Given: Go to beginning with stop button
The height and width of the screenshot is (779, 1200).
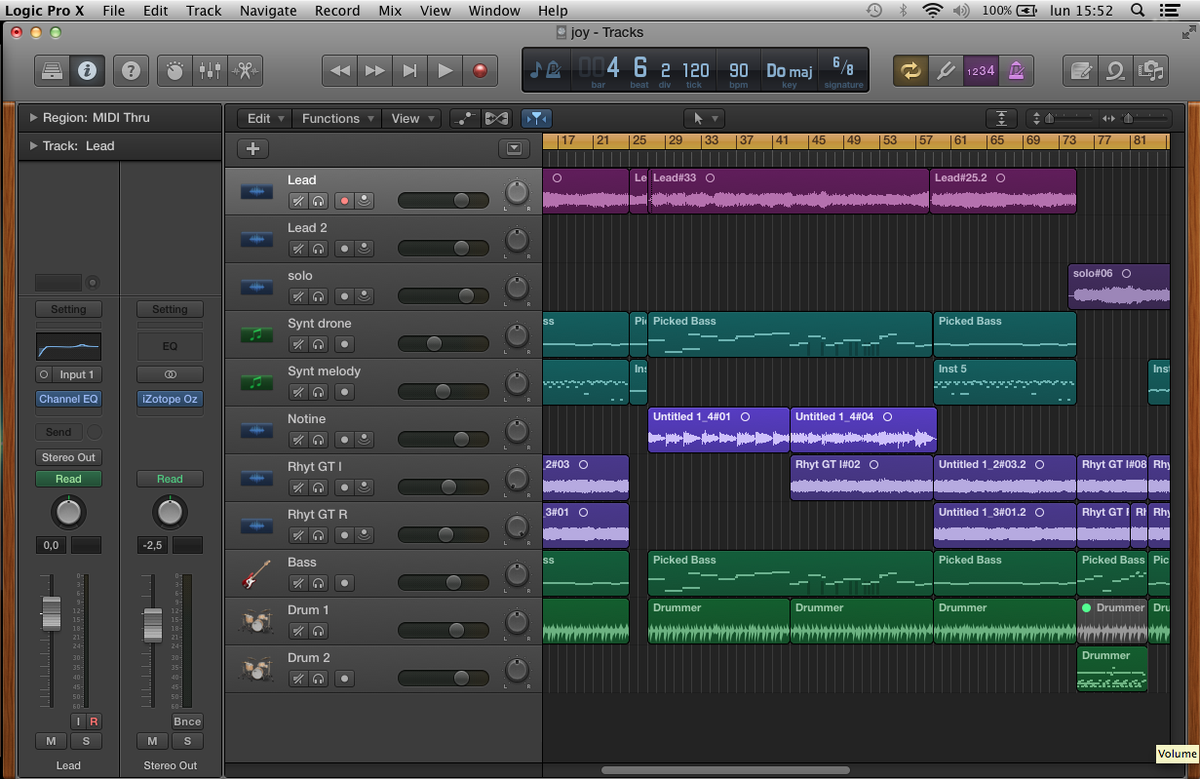Looking at the screenshot, I should pyautogui.click(x=410, y=71).
